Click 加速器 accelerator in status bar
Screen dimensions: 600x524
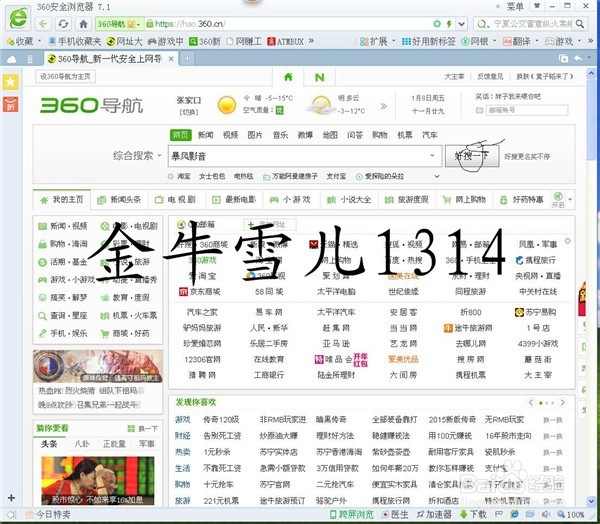coord(434,514)
